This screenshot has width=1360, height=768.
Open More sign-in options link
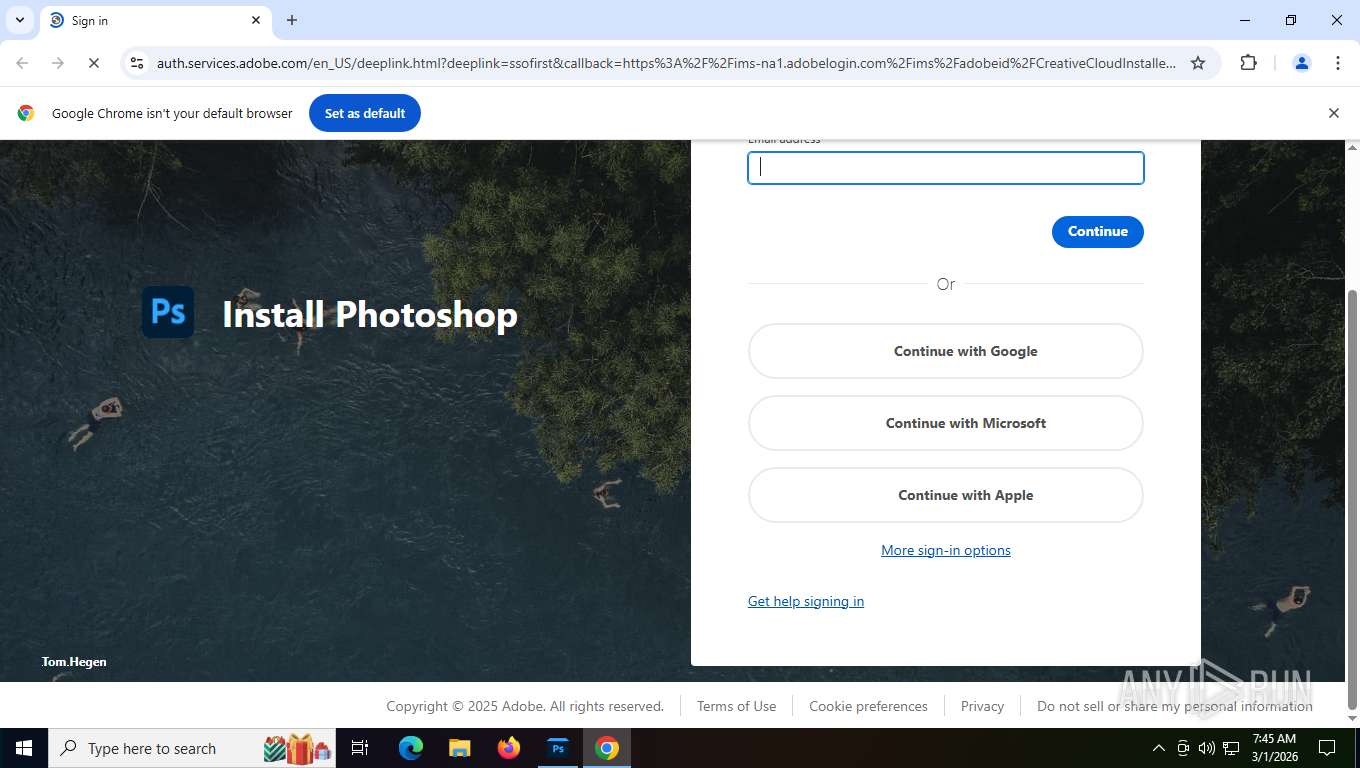tap(945, 550)
